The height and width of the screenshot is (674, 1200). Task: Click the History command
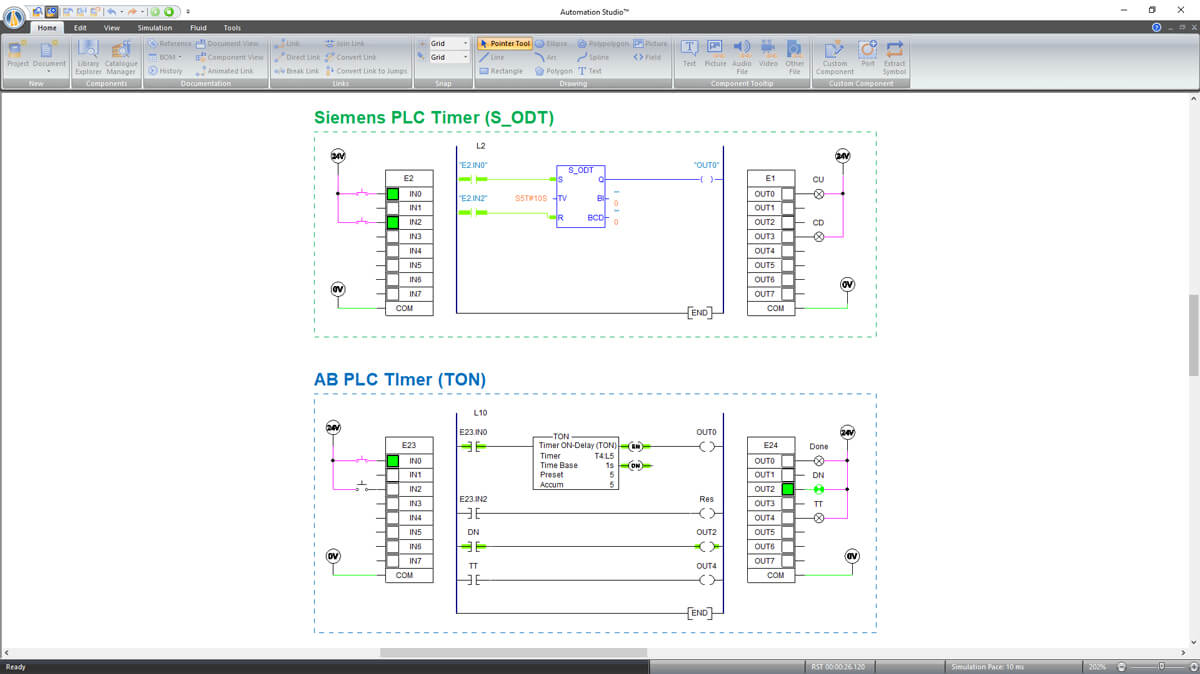[165, 71]
